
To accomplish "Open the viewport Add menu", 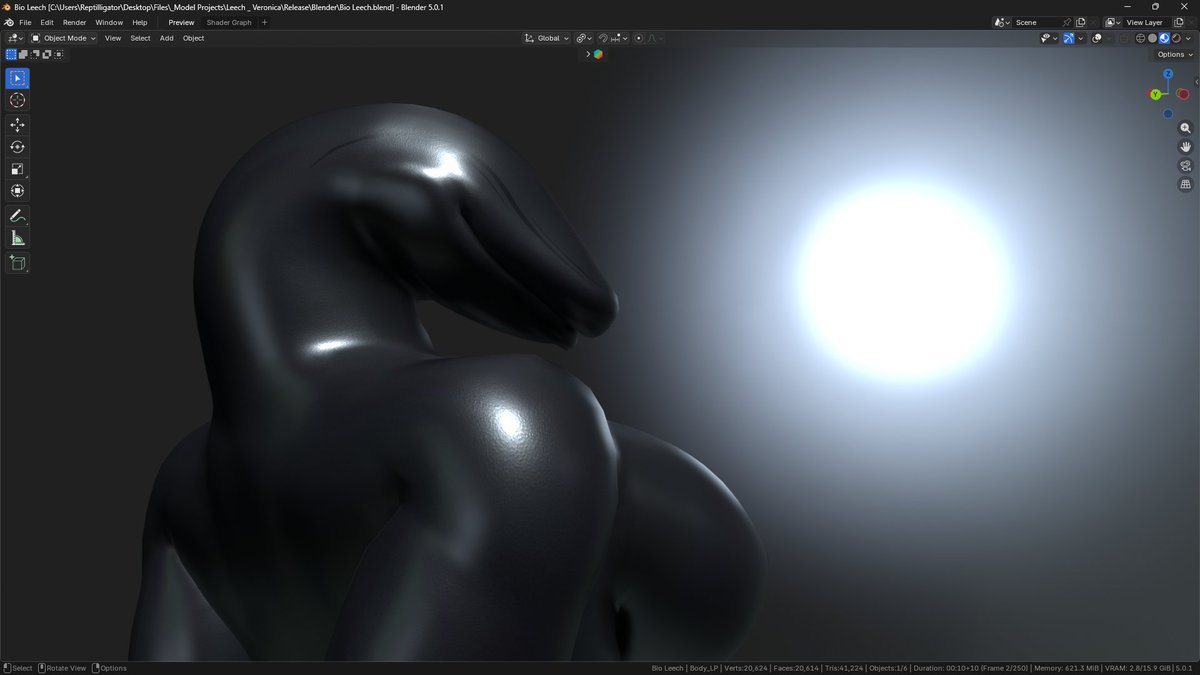I will [167, 38].
